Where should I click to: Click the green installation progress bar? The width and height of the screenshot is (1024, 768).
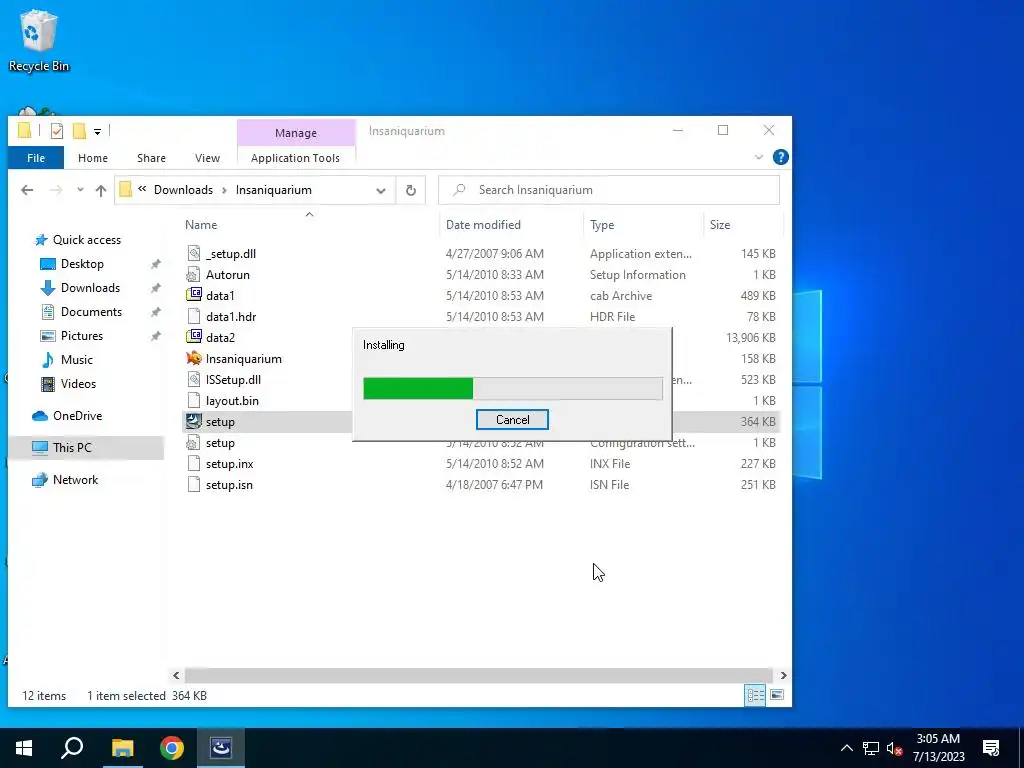(x=513, y=388)
